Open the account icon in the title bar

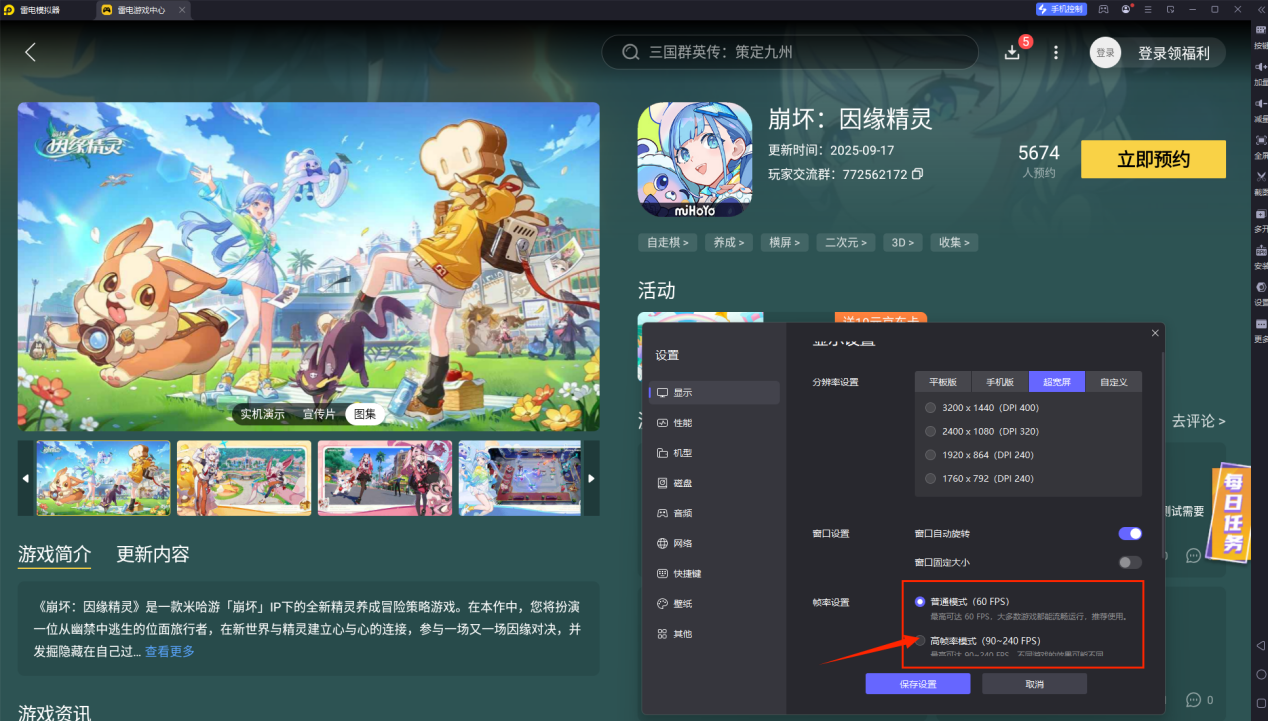1127,9
